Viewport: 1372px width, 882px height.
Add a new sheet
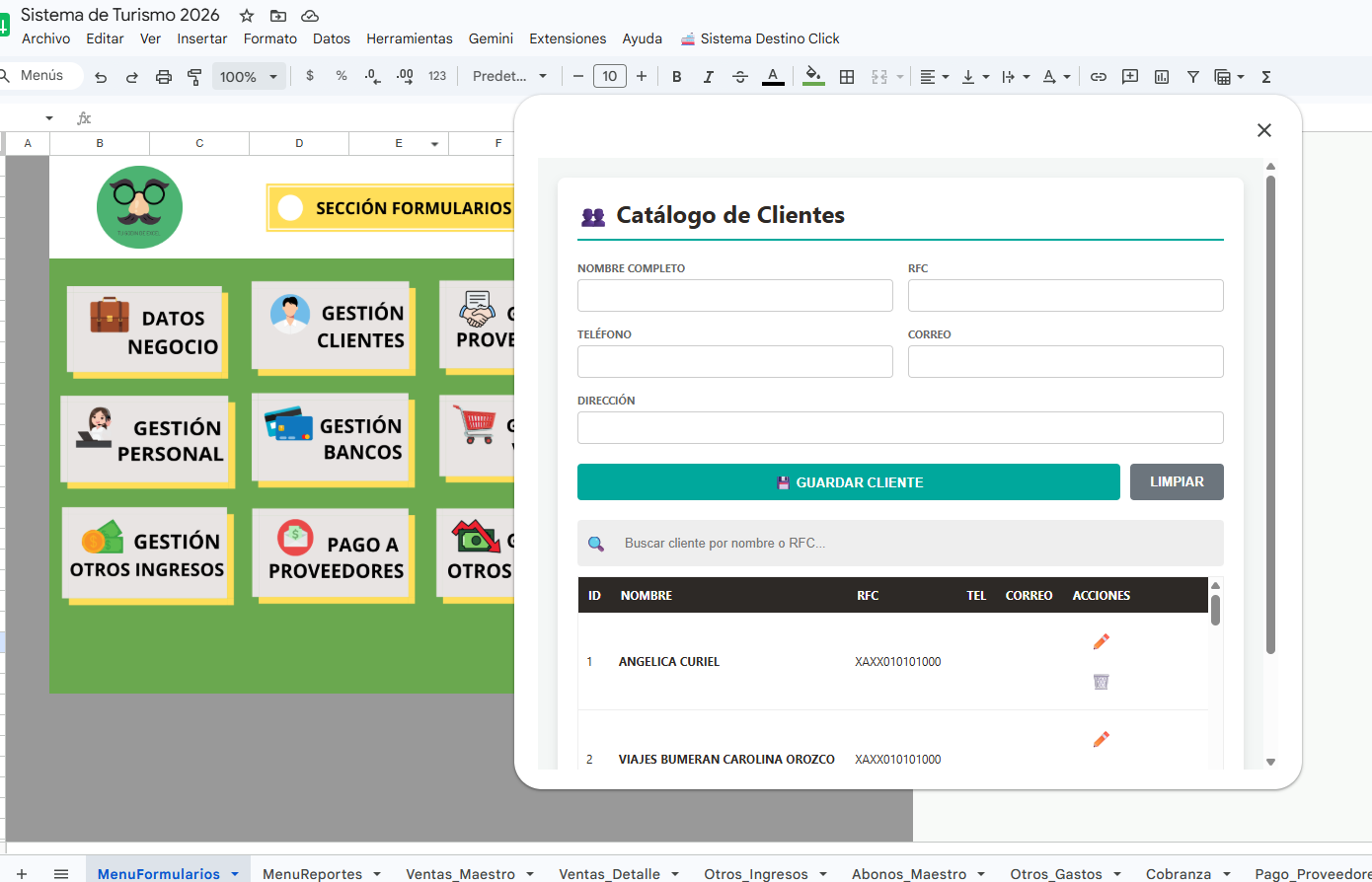coord(22,874)
